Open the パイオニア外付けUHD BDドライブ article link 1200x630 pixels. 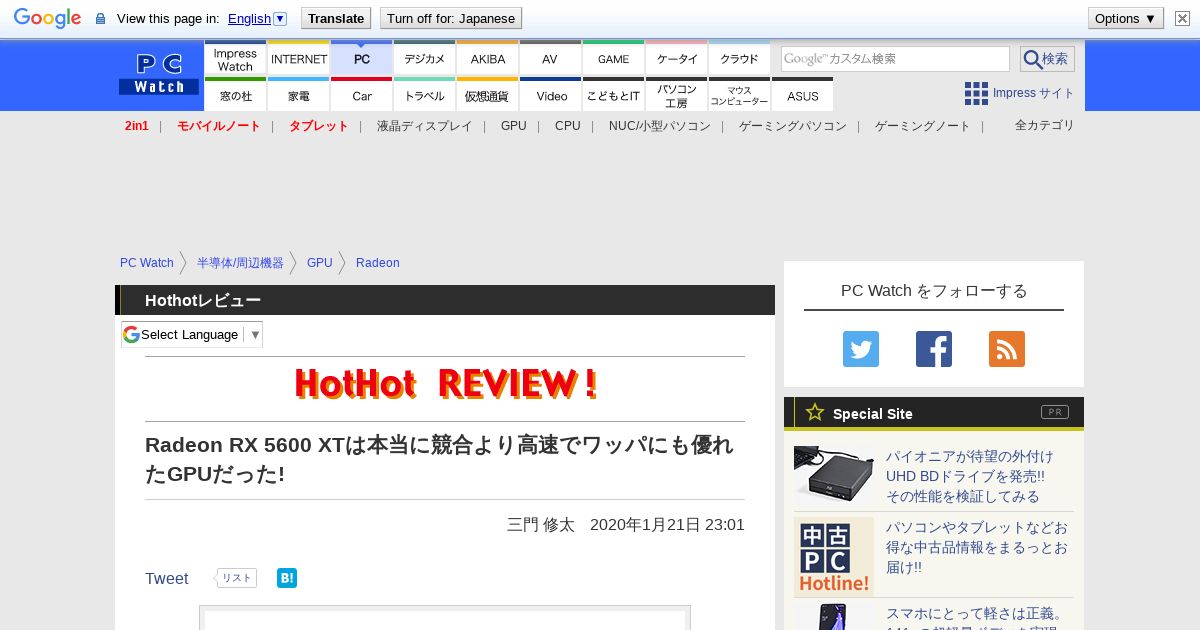click(969, 476)
